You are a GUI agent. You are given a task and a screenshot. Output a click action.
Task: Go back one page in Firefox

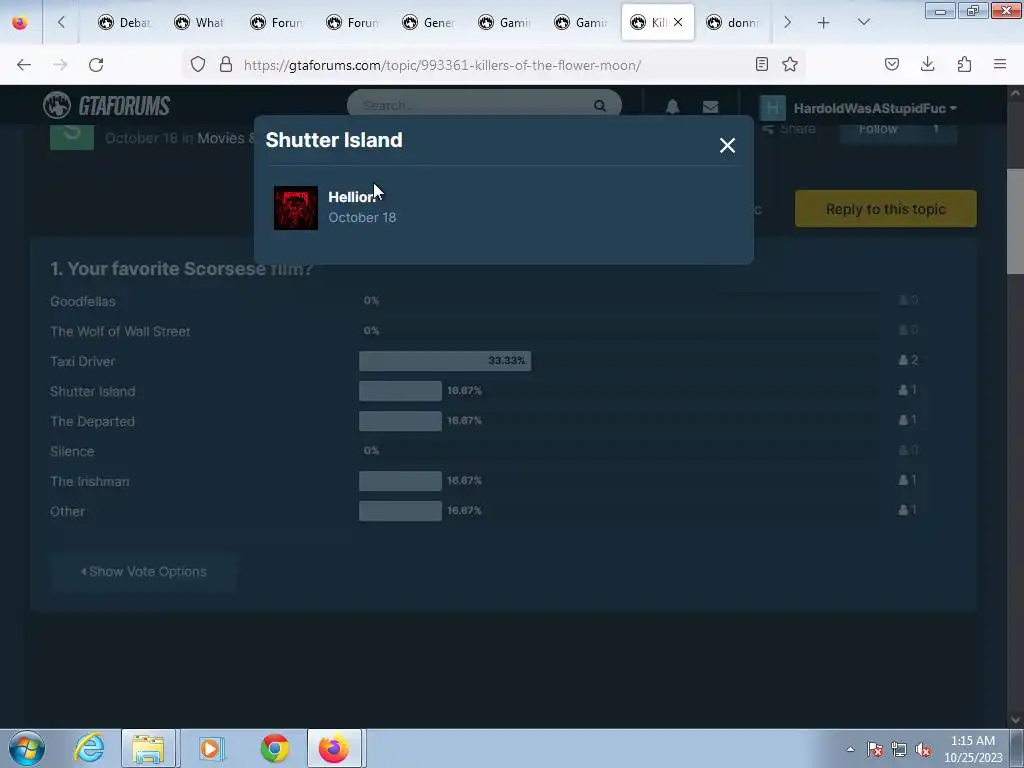coord(24,65)
